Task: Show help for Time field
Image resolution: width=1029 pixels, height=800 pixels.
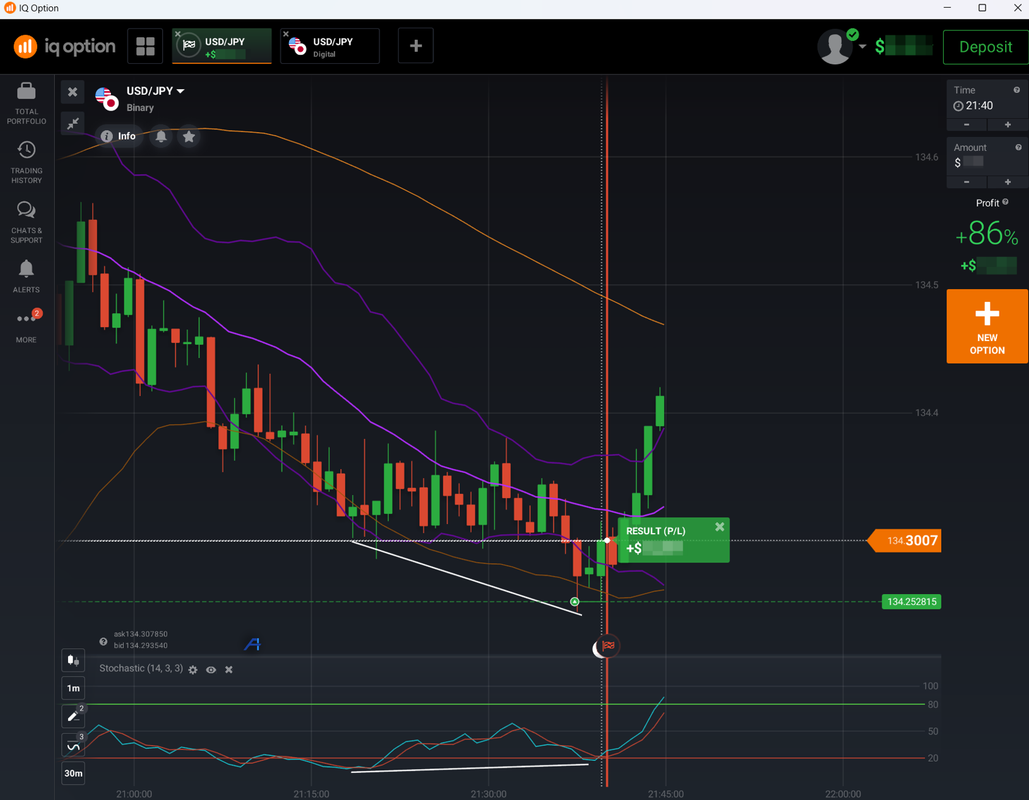Action: (1017, 90)
